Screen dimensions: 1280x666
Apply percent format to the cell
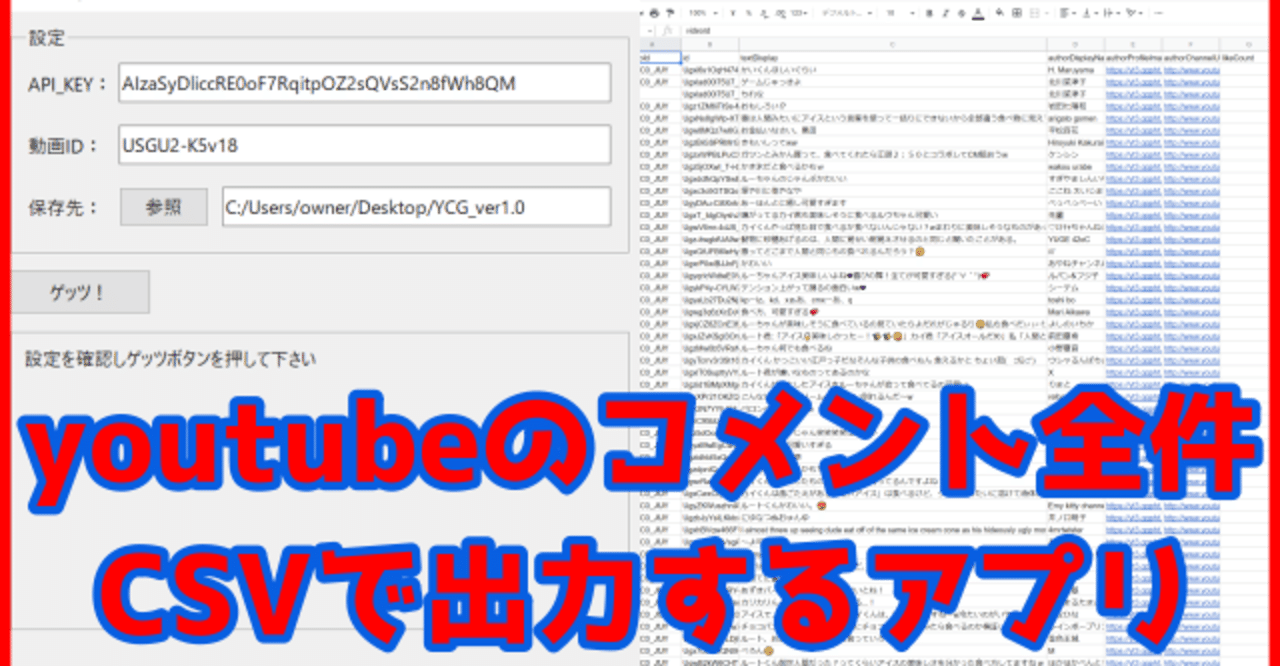[748, 13]
